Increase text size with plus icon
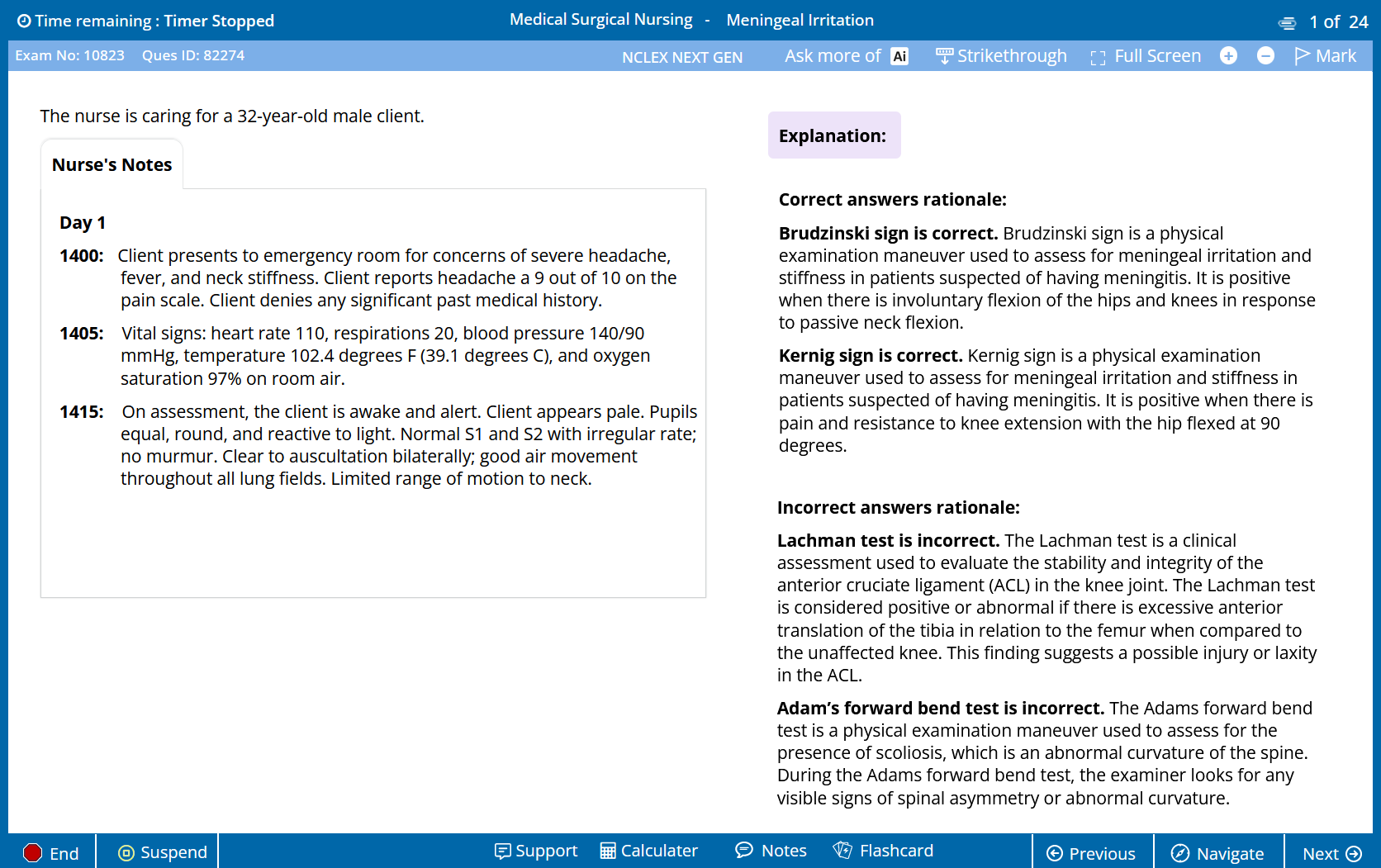 point(1228,55)
